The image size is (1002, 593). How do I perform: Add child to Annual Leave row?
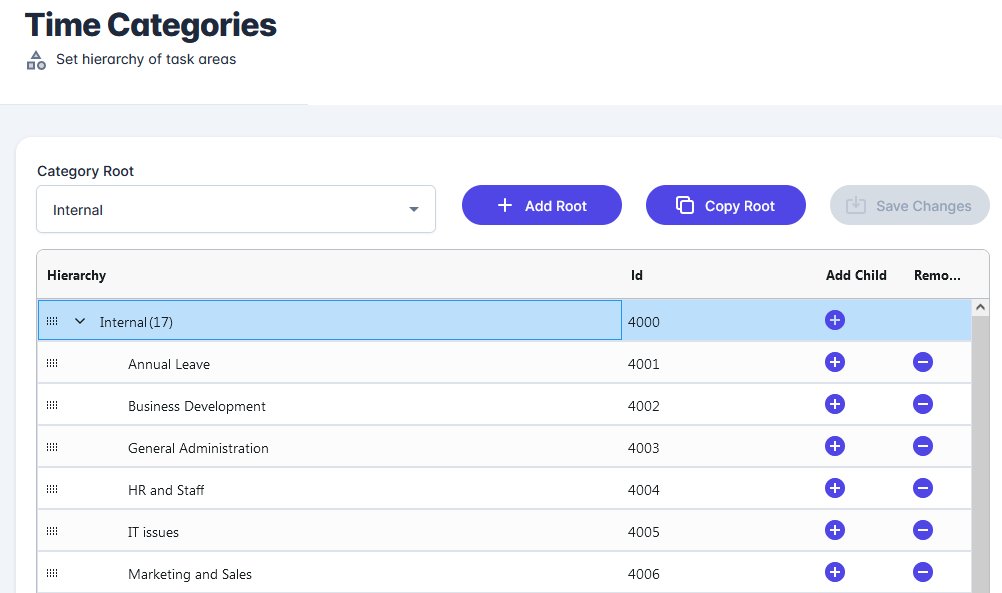(x=835, y=362)
